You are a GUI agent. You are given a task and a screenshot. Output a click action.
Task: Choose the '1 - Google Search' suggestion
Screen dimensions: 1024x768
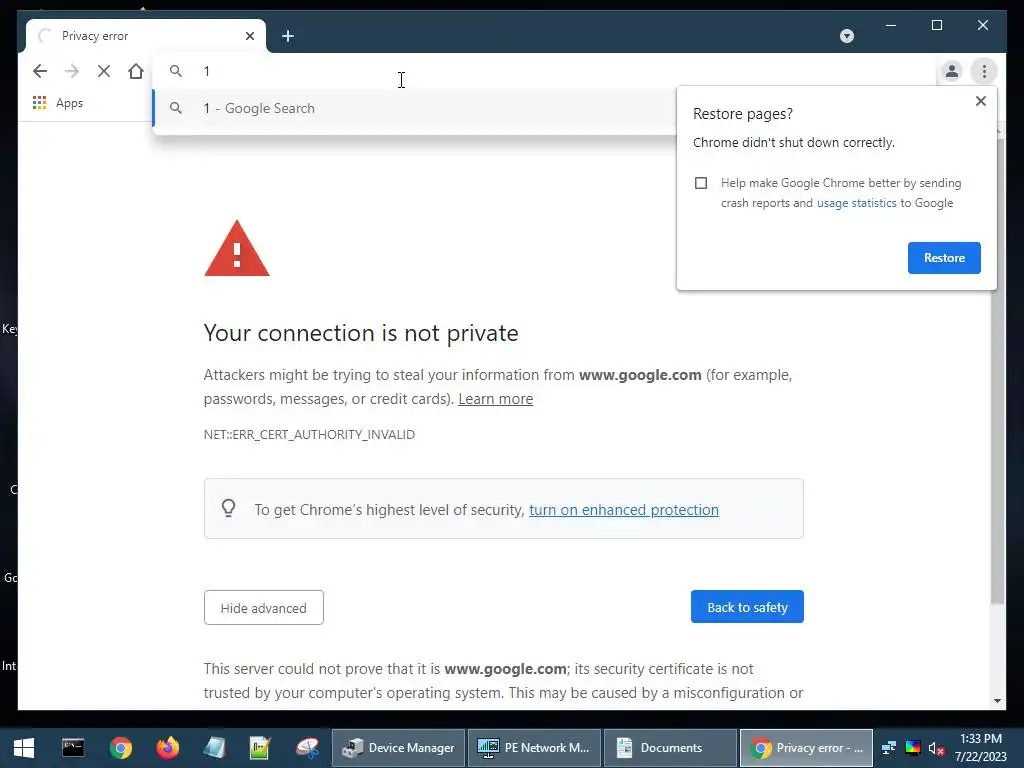[x=413, y=108]
